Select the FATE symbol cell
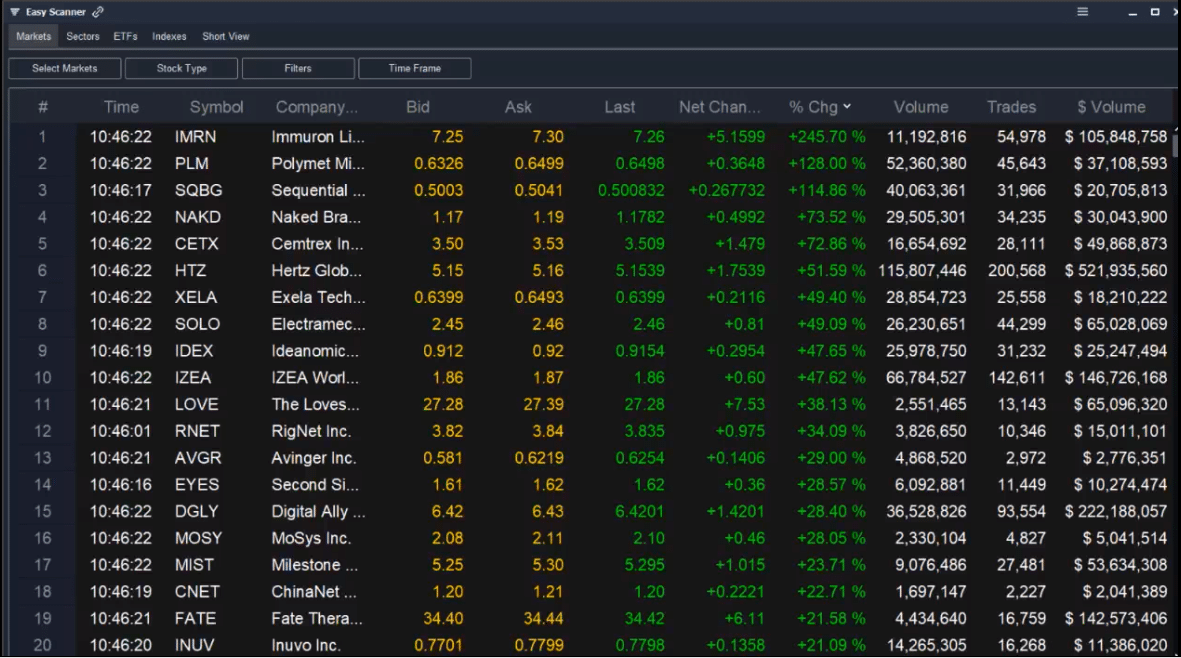Image resolution: width=1181 pixels, height=658 pixels. [195, 618]
